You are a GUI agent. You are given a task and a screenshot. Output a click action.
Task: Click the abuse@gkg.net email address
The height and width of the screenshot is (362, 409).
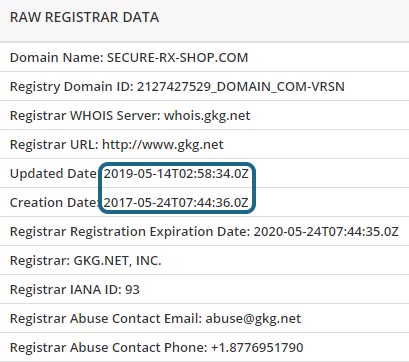click(253, 319)
